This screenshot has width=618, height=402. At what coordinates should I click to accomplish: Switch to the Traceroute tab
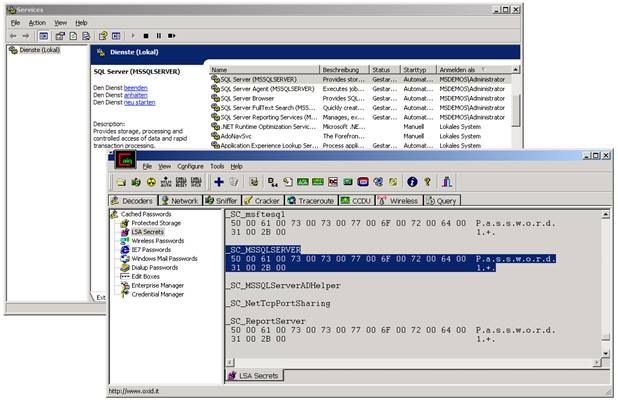click(x=311, y=201)
